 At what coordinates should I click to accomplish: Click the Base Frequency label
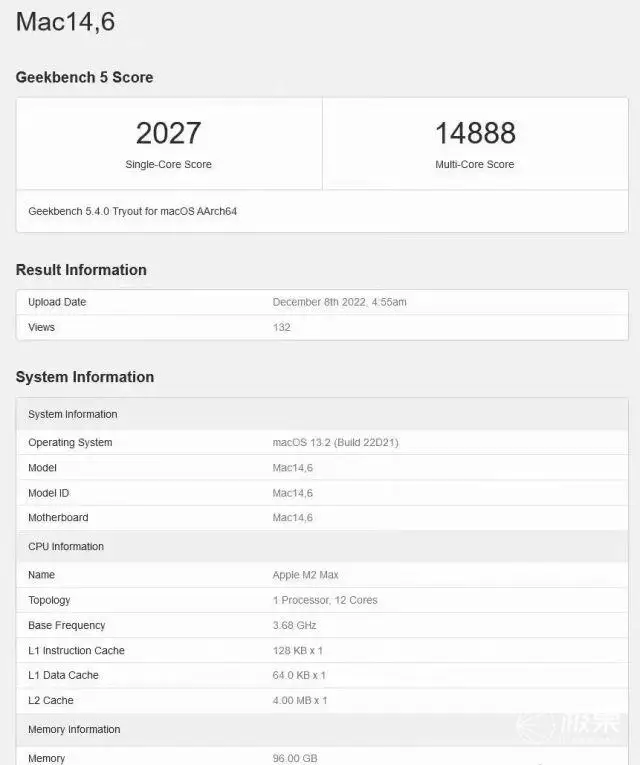67,625
